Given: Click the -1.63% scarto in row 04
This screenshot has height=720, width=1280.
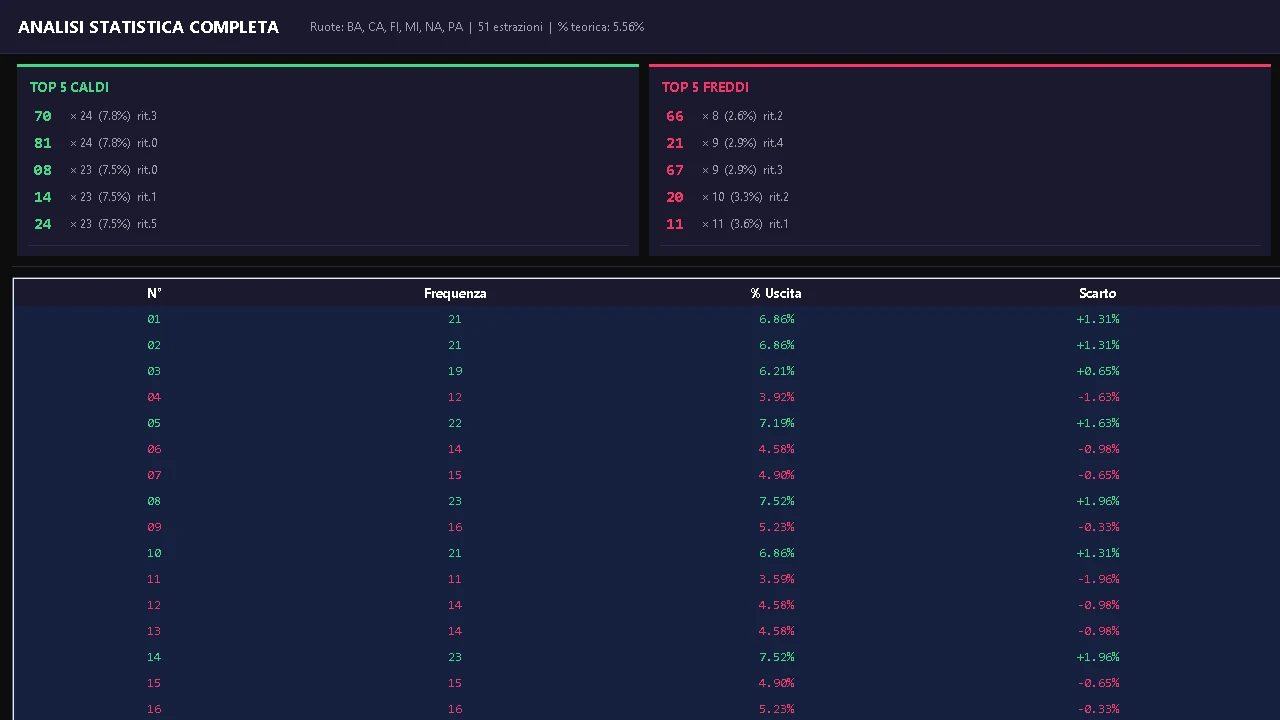Looking at the screenshot, I should pos(1098,397).
